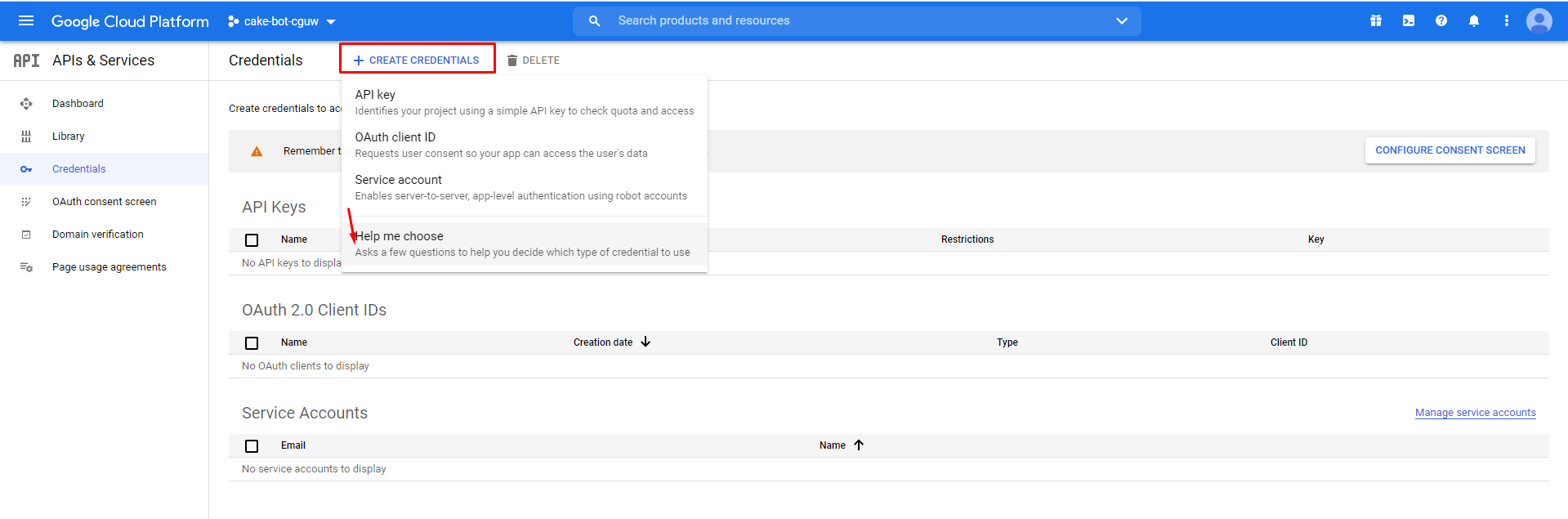Click the plus icon on Create Credentials
This screenshot has width=1568, height=519.
pyautogui.click(x=358, y=60)
